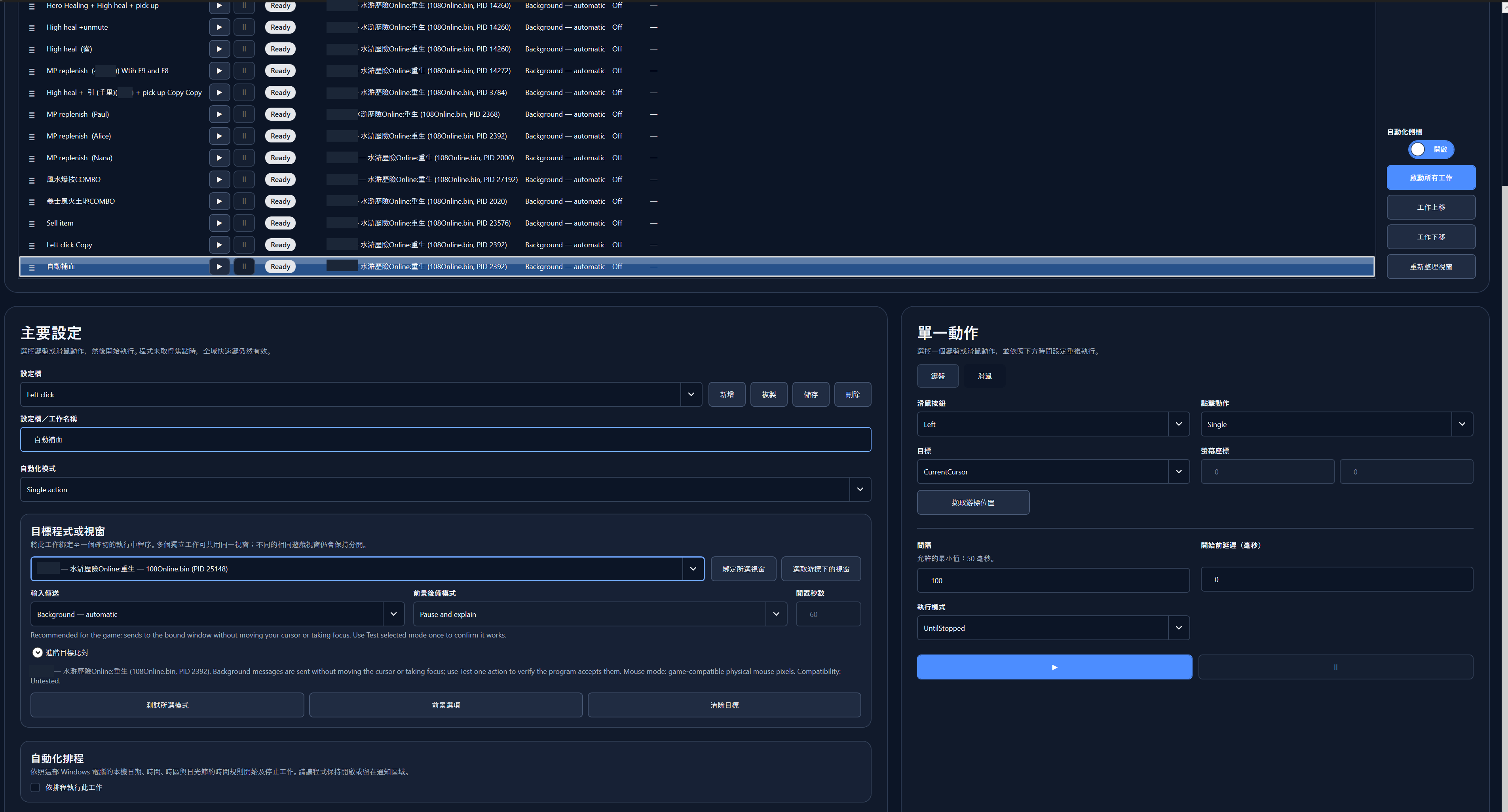Open the 設定檔 Left click dropdown
Image resolution: width=1508 pixels, height=812 pixels.
[x=691, y=395]
